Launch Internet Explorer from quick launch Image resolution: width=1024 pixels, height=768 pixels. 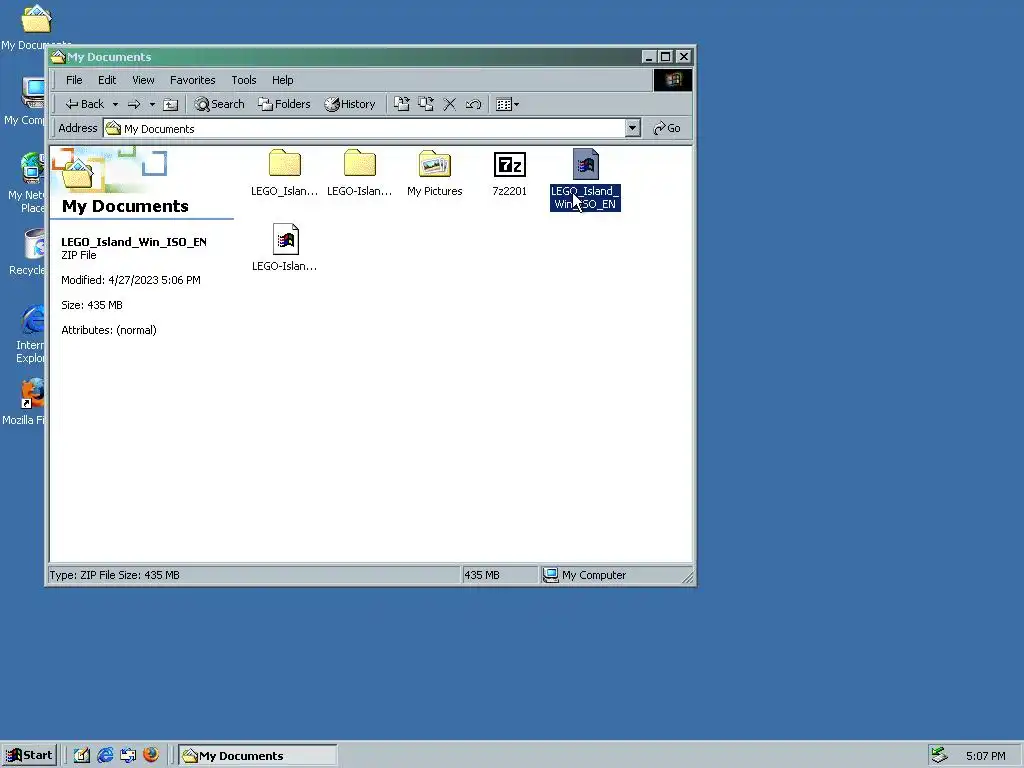(105, 755)
